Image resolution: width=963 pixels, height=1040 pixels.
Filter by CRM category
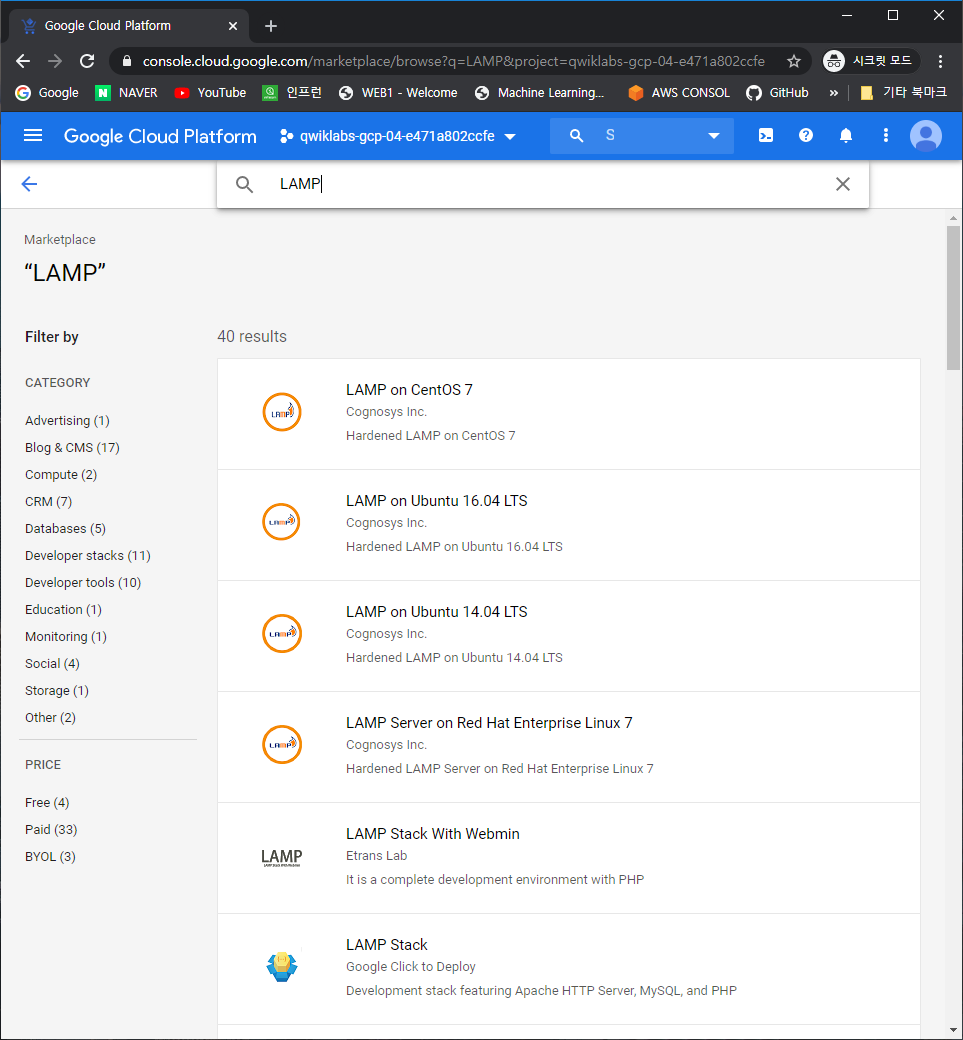click(x=48, y=501)
